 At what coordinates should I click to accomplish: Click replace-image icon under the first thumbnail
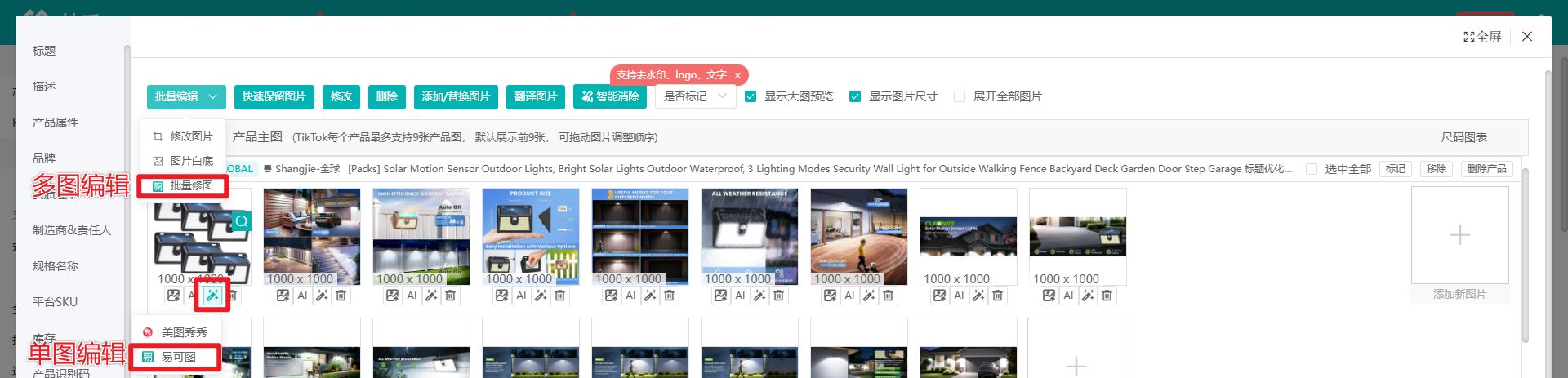[173, 296]
